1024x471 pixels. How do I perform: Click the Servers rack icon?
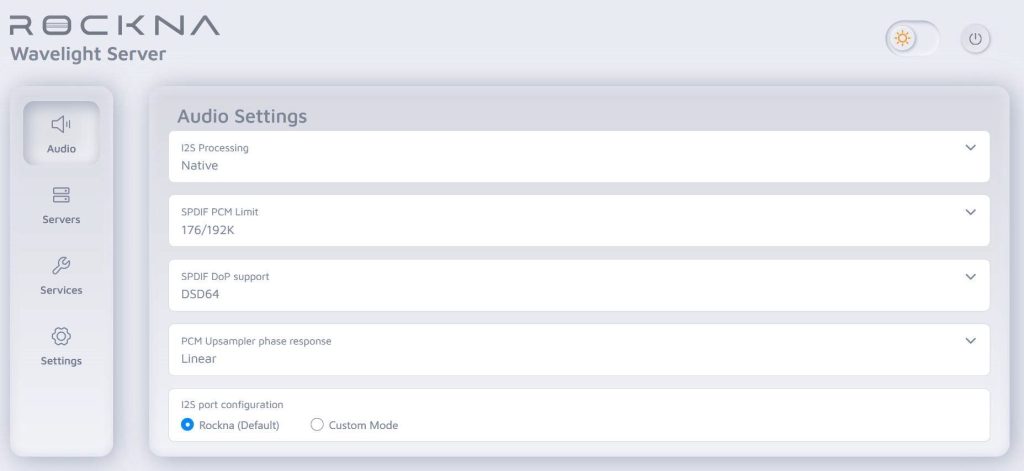61,195
